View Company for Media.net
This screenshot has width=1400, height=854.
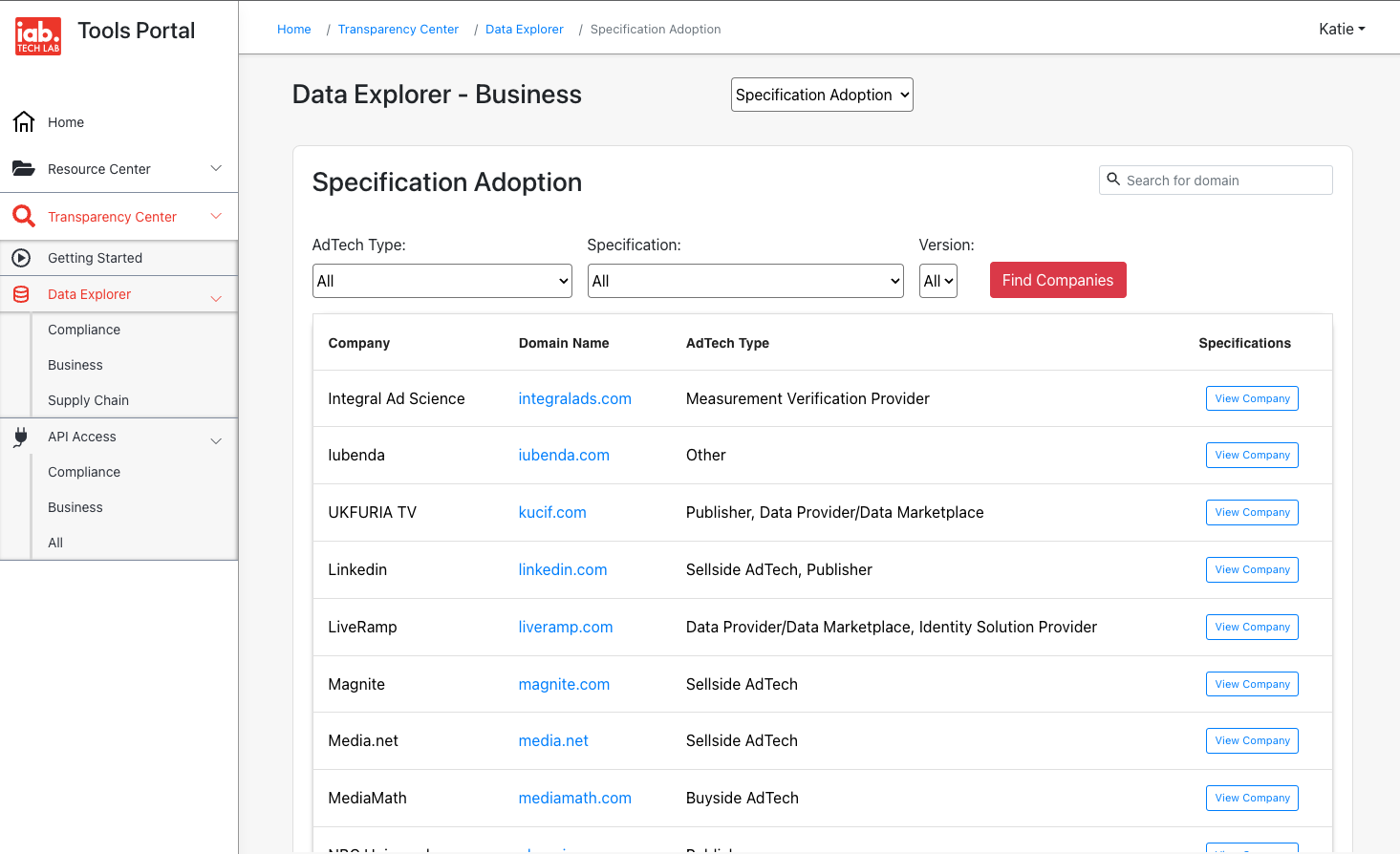pyautogui.click(x=1252, y=740)
